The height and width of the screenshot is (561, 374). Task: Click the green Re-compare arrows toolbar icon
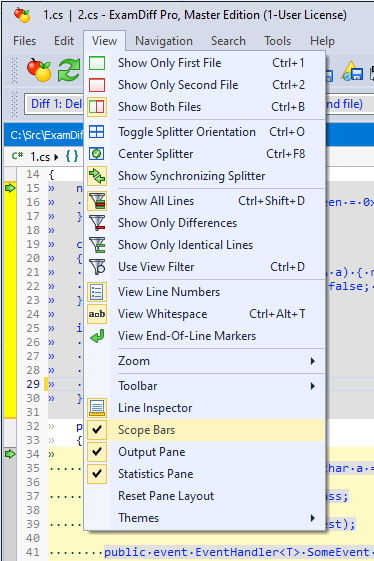click(x=68, y=70)
